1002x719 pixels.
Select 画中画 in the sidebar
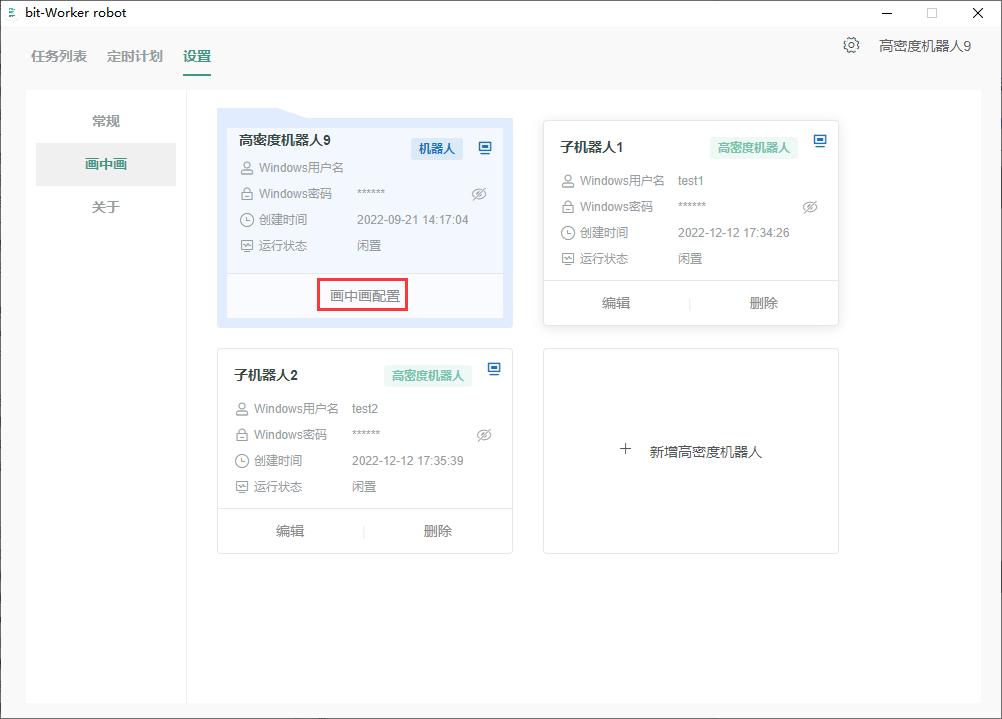[106, 164]
